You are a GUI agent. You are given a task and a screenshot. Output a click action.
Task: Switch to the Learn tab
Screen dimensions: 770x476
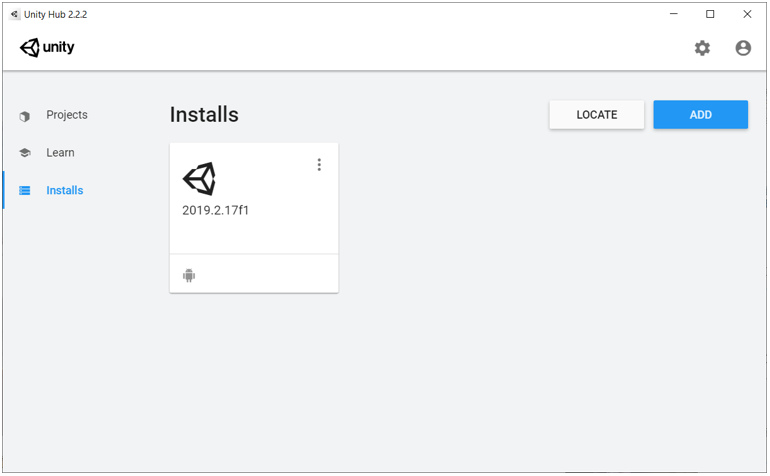tap(60, 153)
